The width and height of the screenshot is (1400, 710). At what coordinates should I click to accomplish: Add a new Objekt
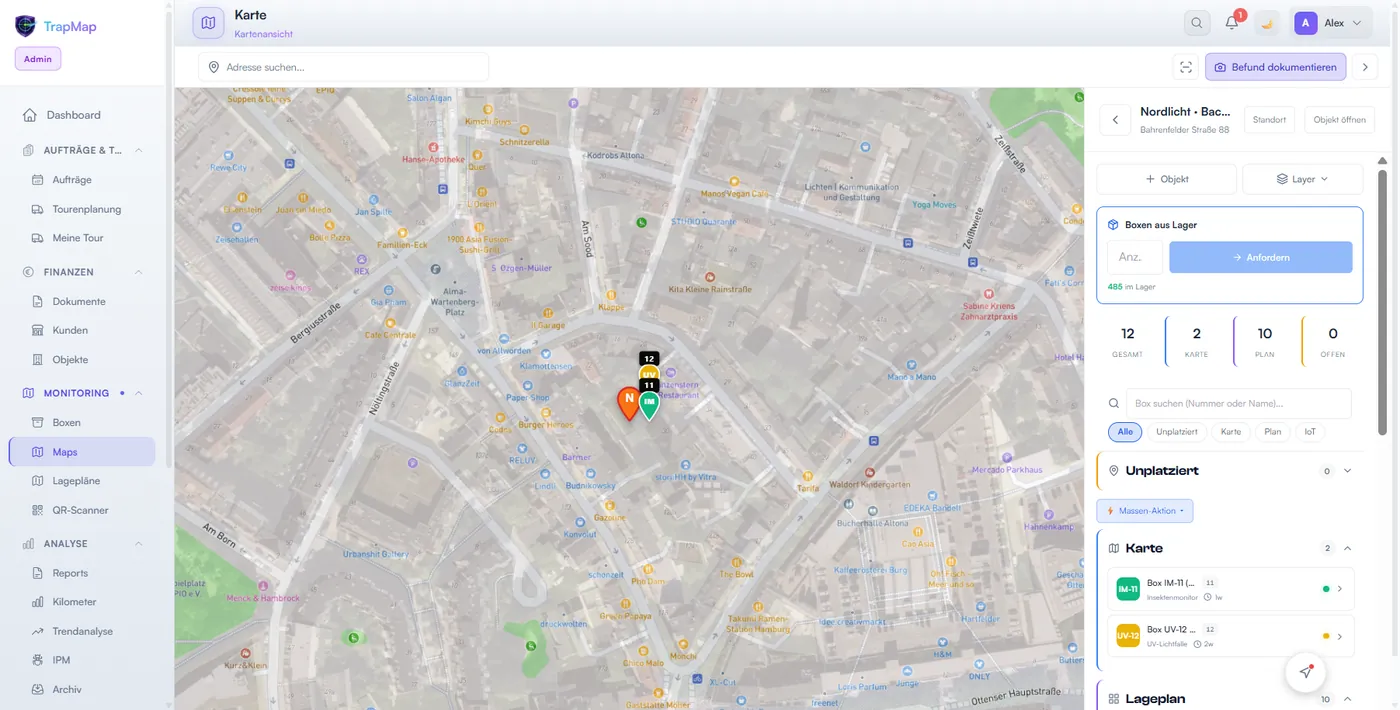click(x=1167, y=179)
